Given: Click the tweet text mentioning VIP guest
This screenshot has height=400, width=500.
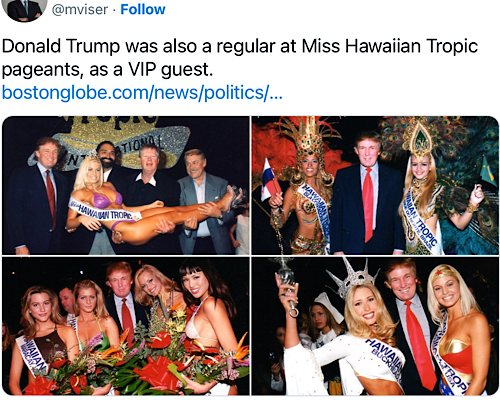Looking at the screenshot, I should pyautogui.click(x=240, y=58).
